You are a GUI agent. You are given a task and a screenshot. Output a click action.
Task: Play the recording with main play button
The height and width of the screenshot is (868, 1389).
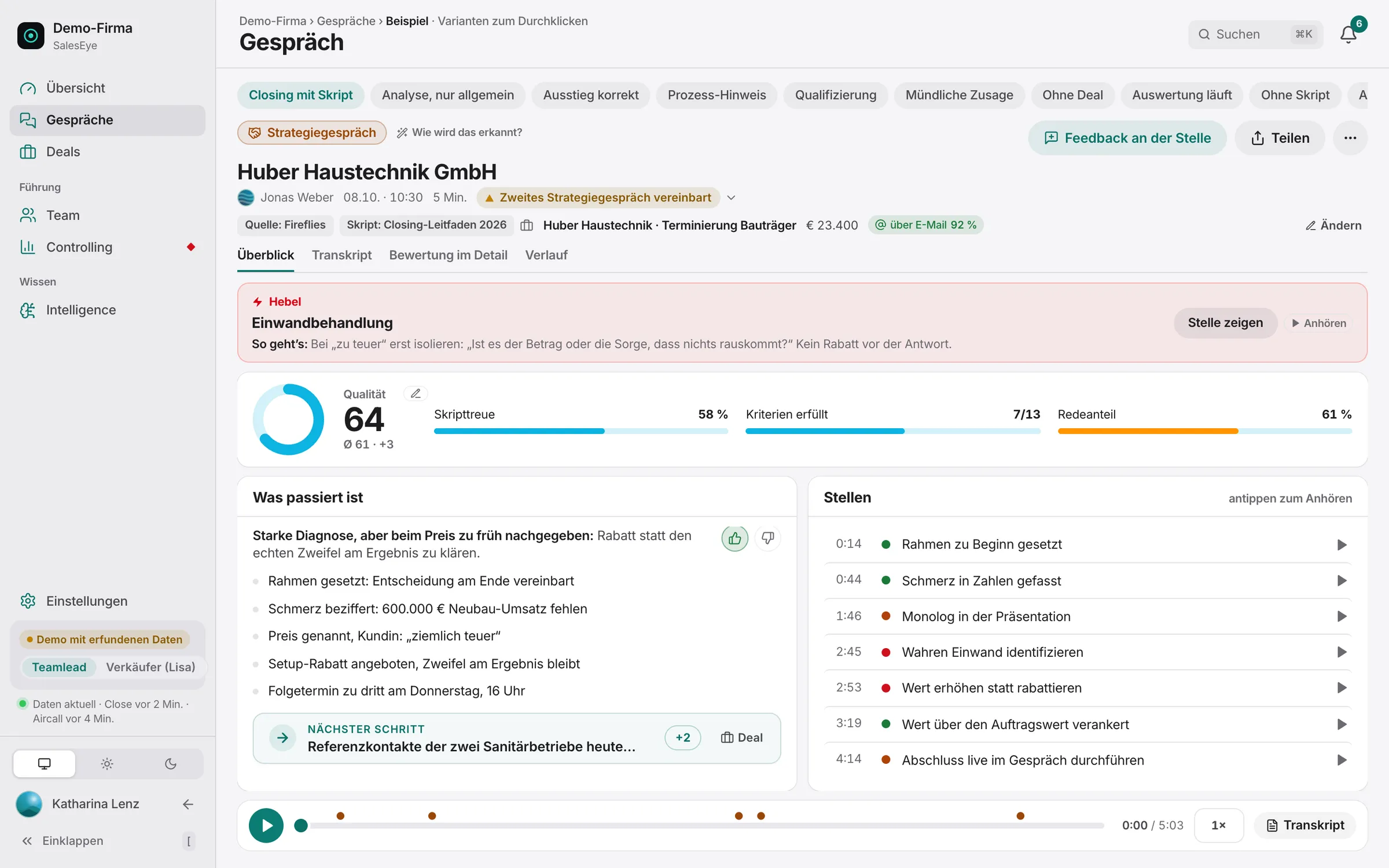click(266, 825)
